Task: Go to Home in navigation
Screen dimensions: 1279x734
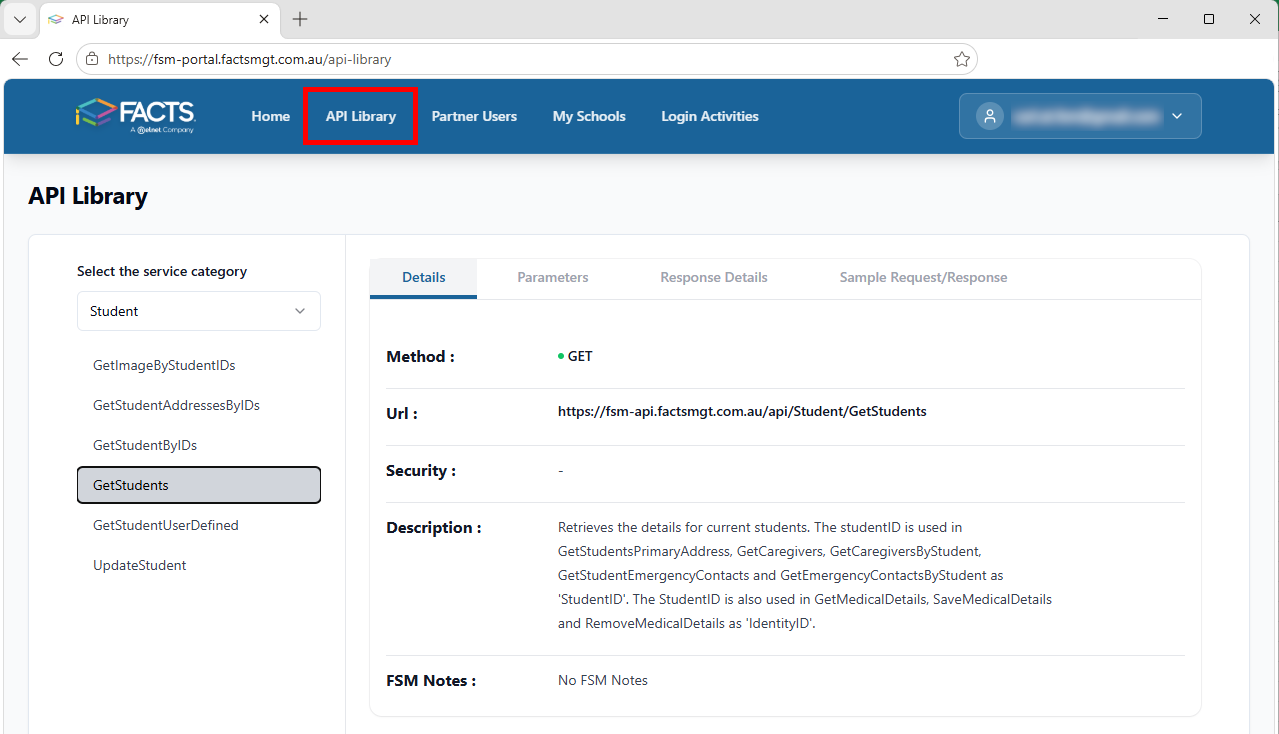Action: (x=270, y=116)
